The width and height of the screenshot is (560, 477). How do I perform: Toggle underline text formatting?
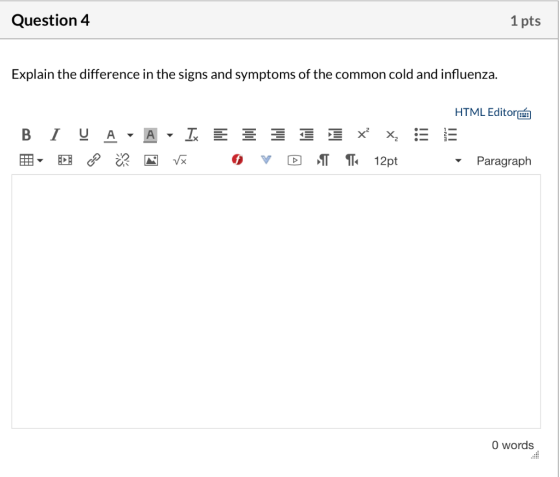(84, 135)
